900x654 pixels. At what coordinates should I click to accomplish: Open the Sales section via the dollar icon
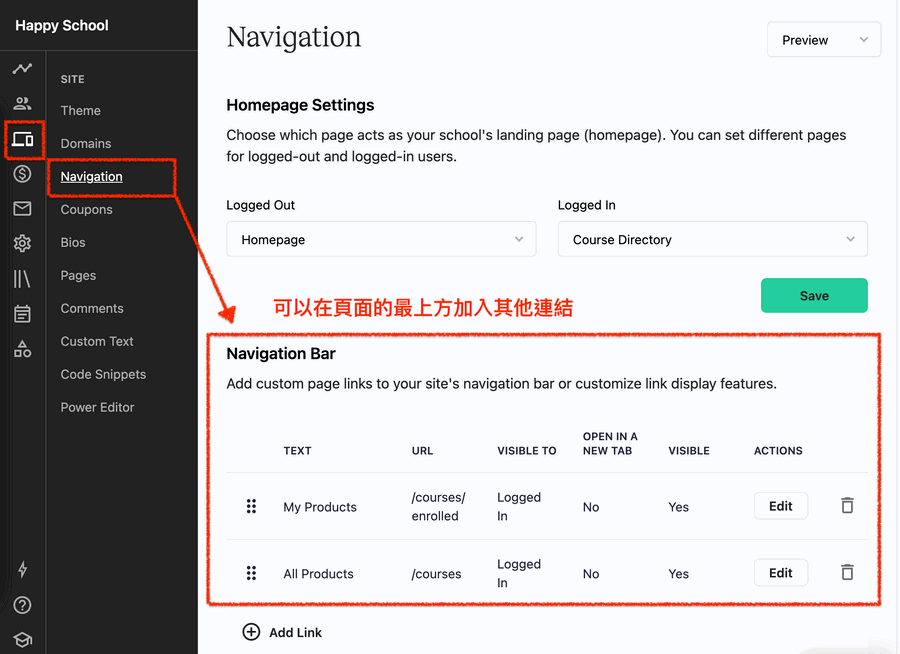pos(22,173)
